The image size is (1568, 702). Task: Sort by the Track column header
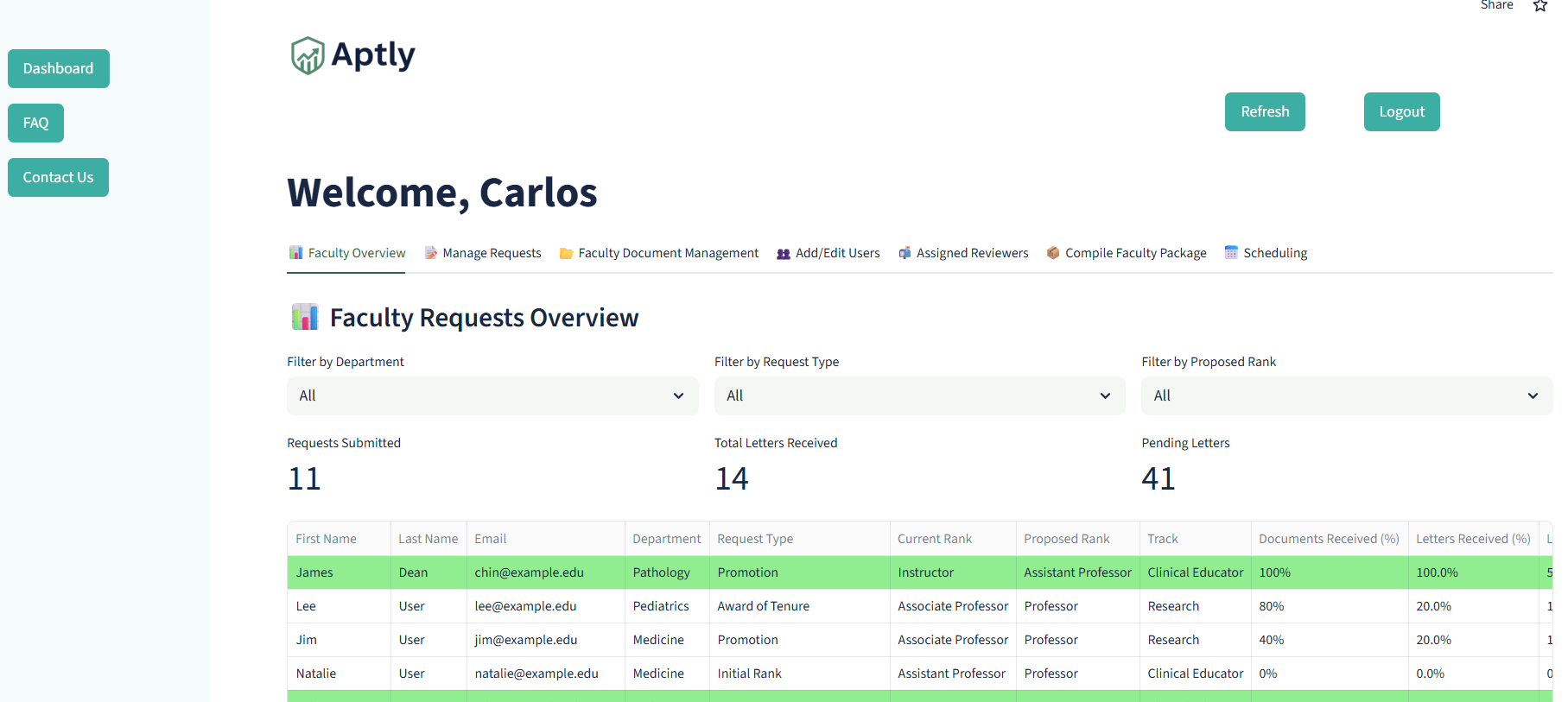(x=1195, y=539)
